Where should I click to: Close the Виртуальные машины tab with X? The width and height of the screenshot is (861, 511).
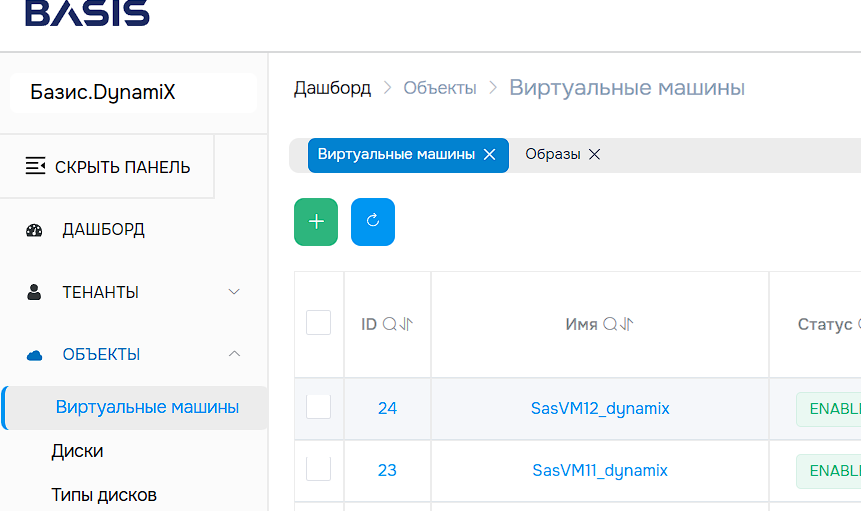(489, 155)
